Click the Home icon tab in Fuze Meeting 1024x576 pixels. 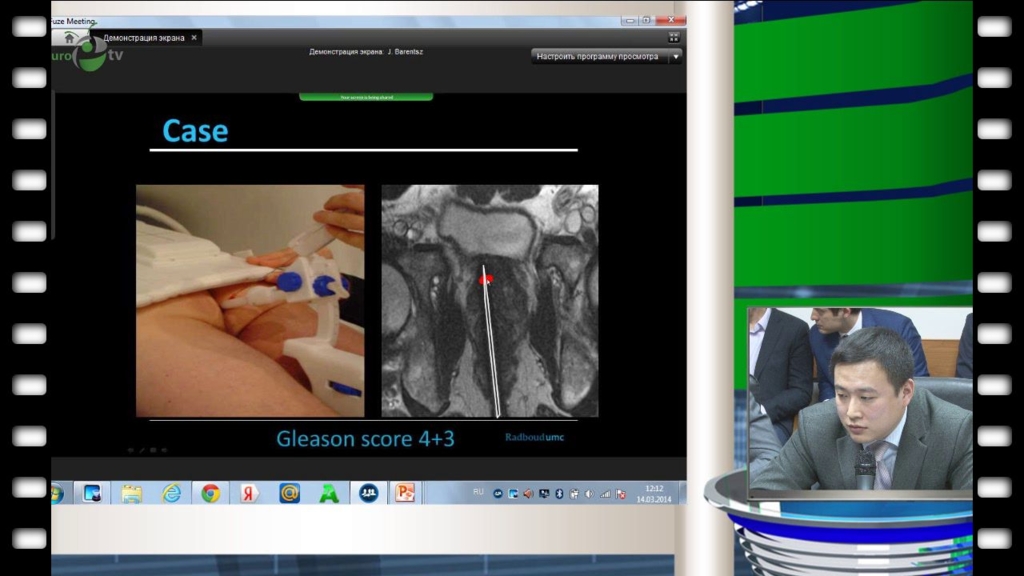point(69,37)
